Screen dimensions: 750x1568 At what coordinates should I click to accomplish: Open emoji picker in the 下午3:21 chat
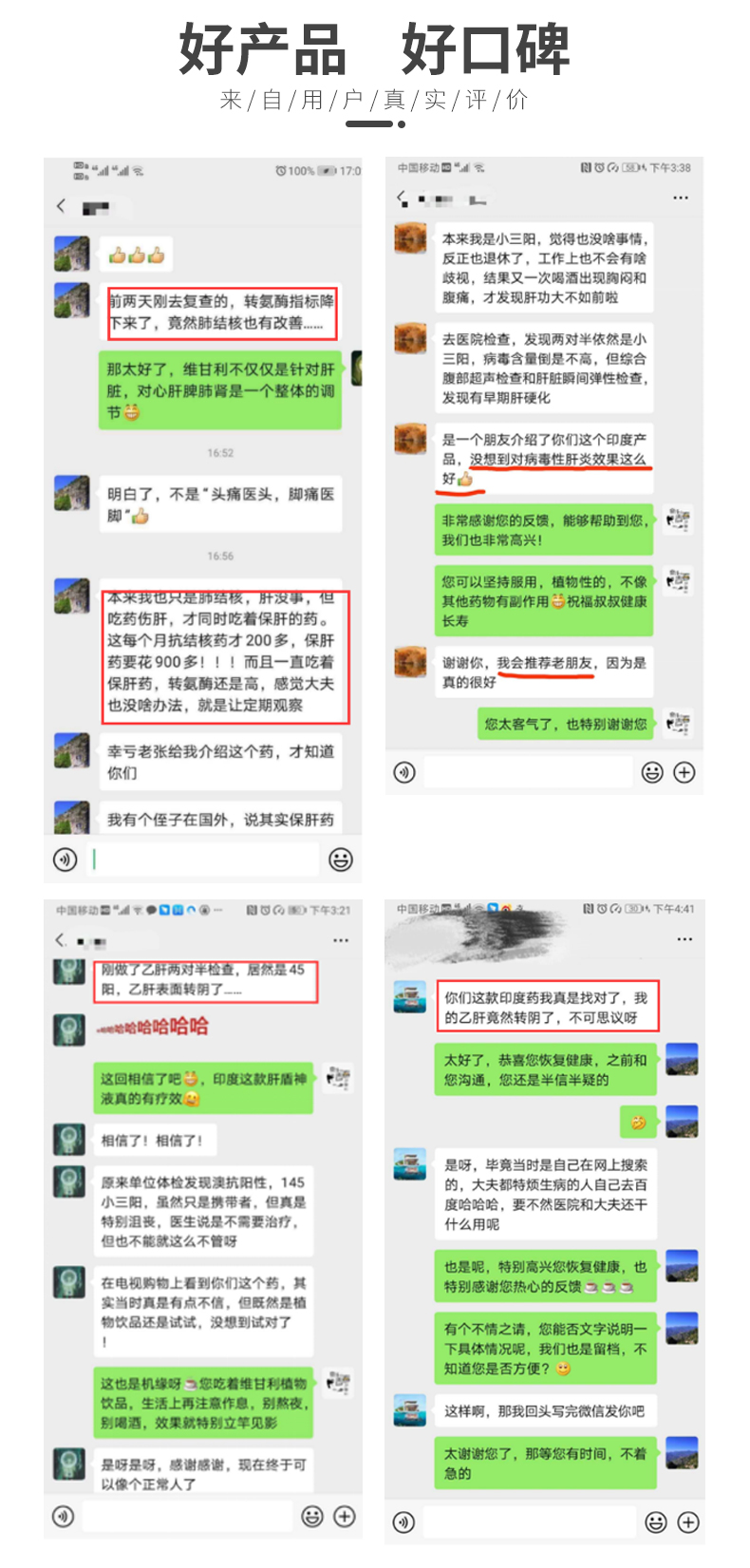click(x=312, y=1517)
